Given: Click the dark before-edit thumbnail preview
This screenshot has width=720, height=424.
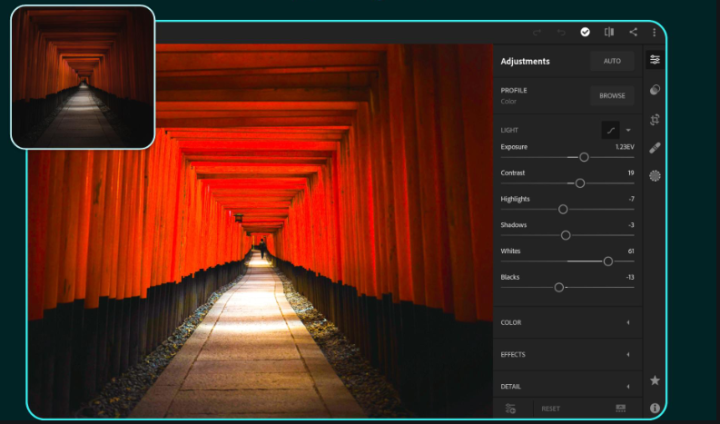Looking at the screenshot, I should pos(83,77).
